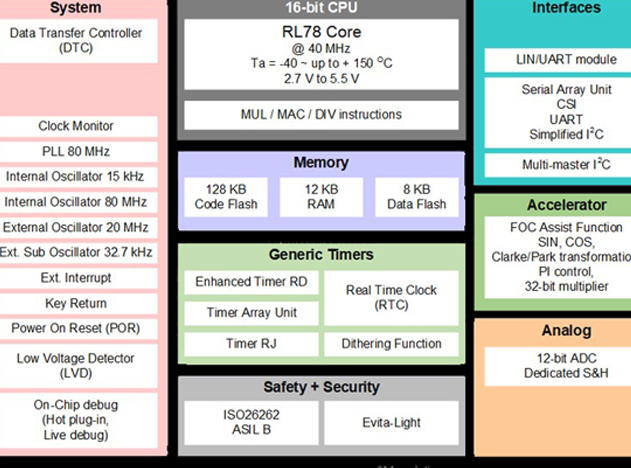Click the 12 KB RAM block

pyautogui.click(x=321, y=197)
